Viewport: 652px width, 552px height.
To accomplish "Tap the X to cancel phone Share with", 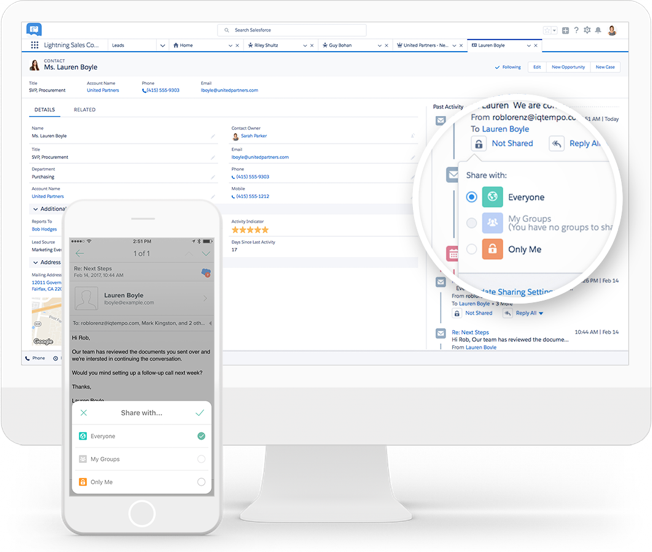I will coord(84,413).
